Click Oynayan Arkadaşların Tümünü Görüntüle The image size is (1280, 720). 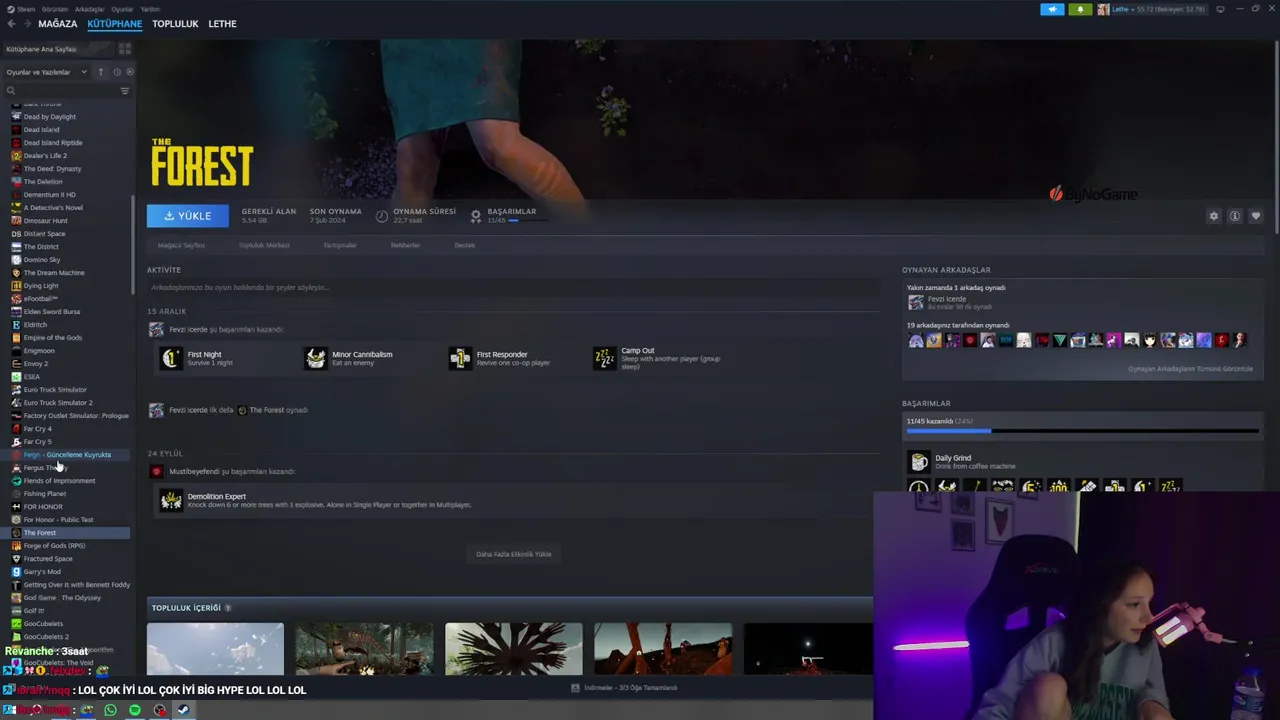click(x=1190, y=369)
